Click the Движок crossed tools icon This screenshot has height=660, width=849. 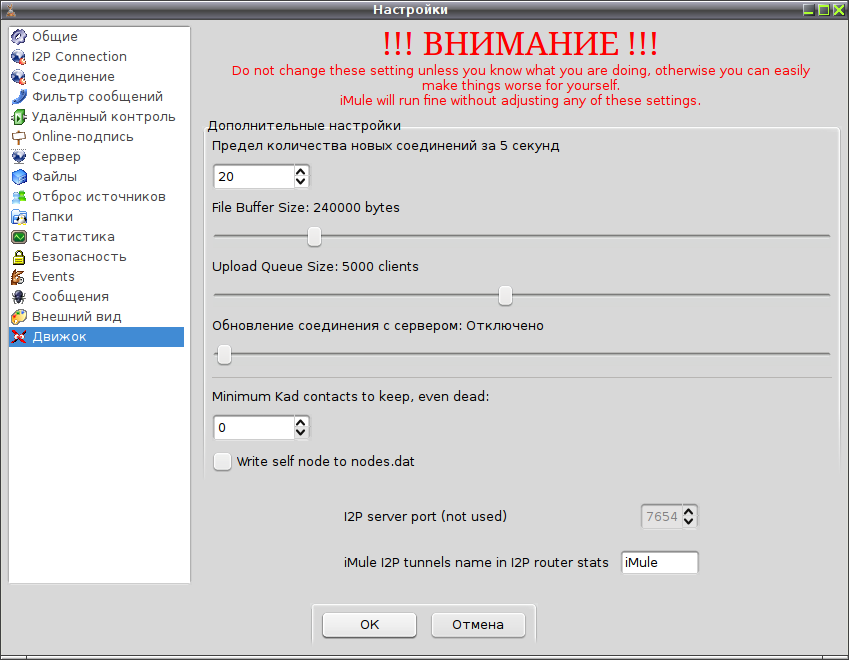(x=18, y=337)
